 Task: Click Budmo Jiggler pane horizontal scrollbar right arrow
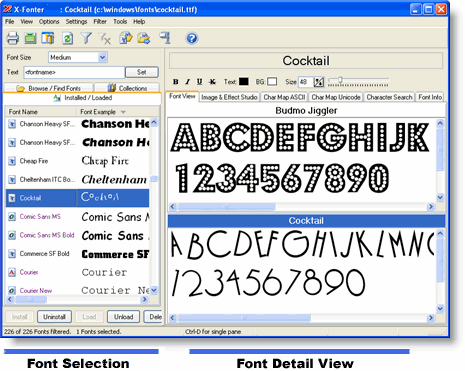point(431,207)
